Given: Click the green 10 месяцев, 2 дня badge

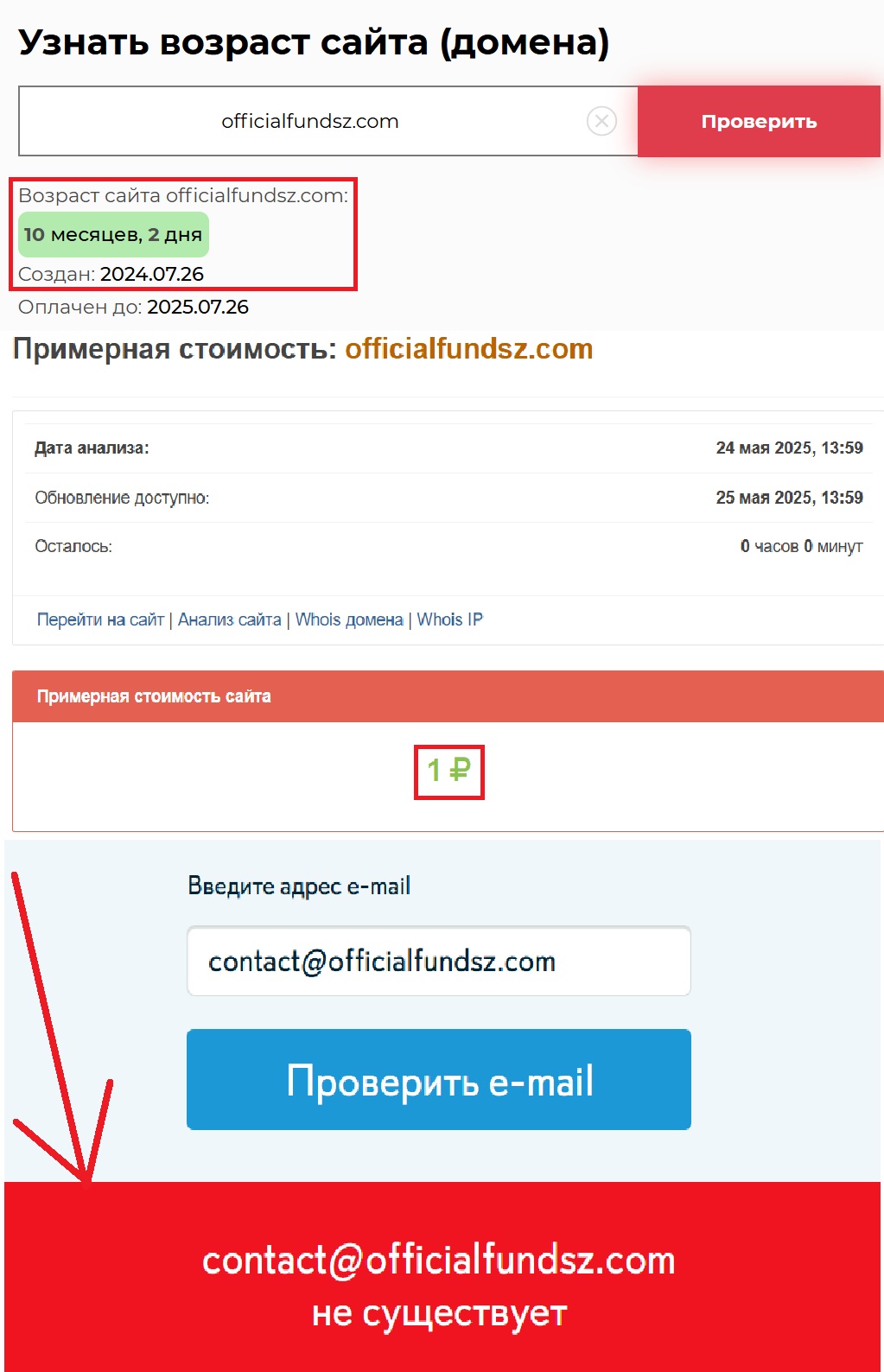Looking at the screenshot, I should (x=113, y=234).
